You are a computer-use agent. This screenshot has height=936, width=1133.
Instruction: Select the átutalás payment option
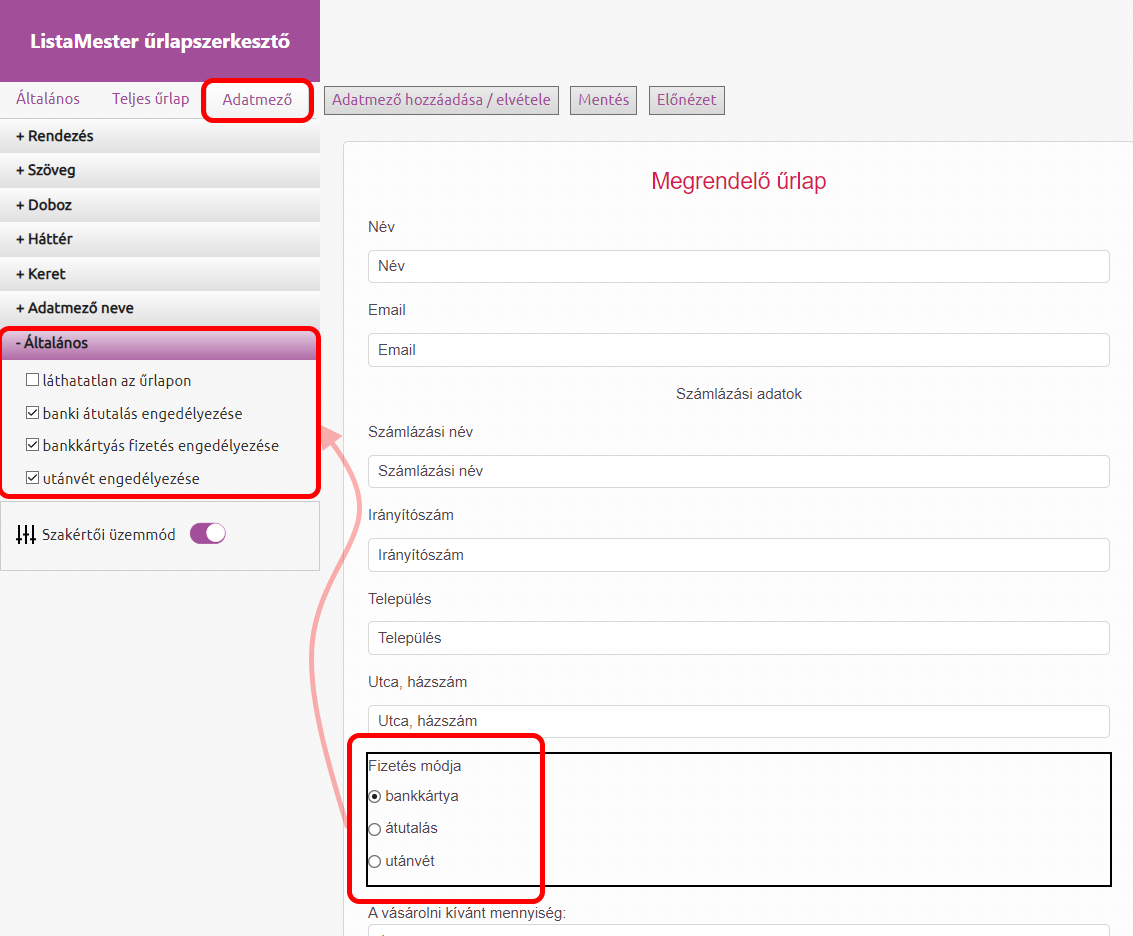click(374, 829)
